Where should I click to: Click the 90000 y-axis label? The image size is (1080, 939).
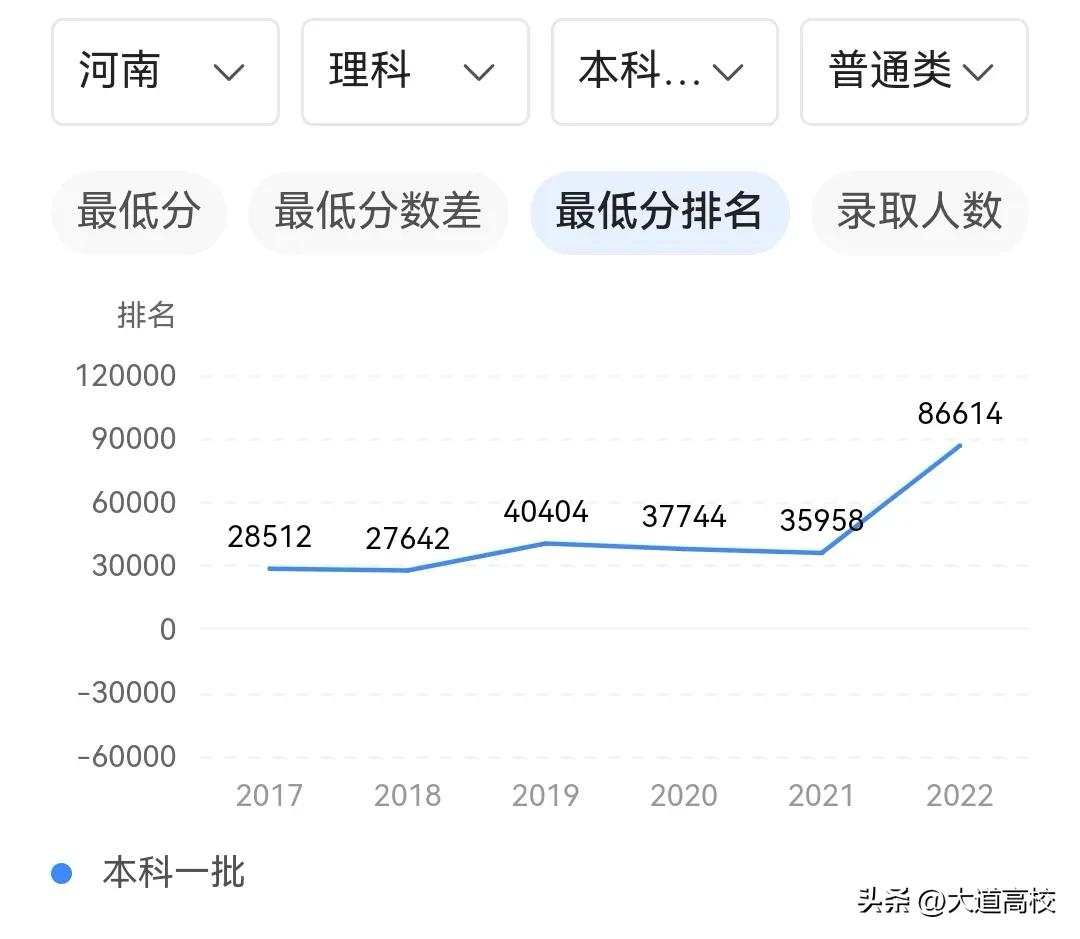tap(134, 439)
